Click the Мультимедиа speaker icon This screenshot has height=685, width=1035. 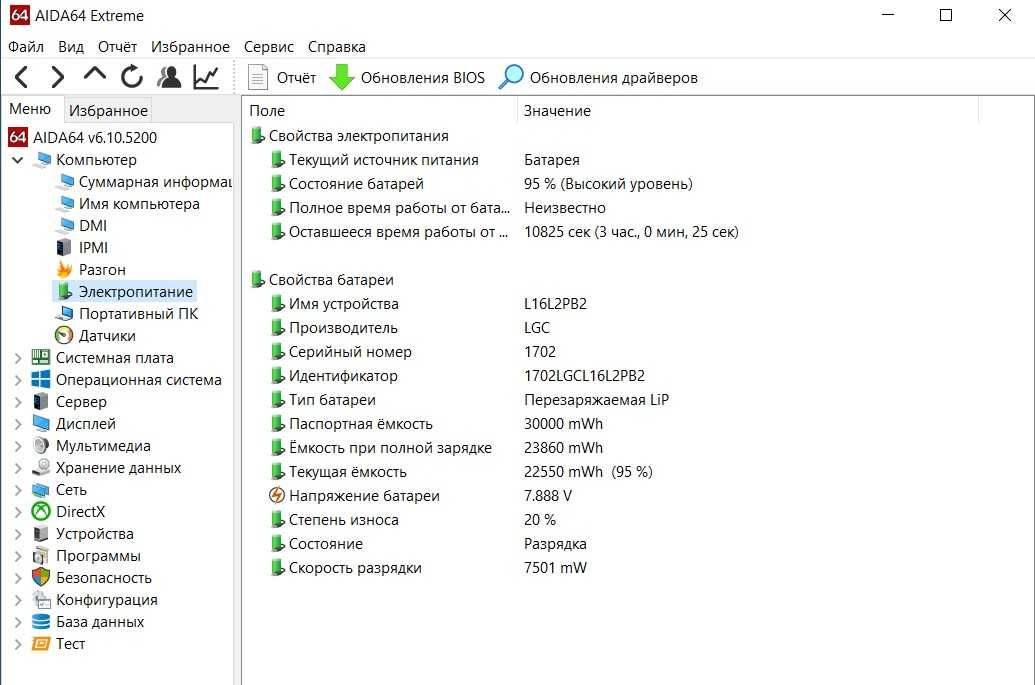point(41,445)
